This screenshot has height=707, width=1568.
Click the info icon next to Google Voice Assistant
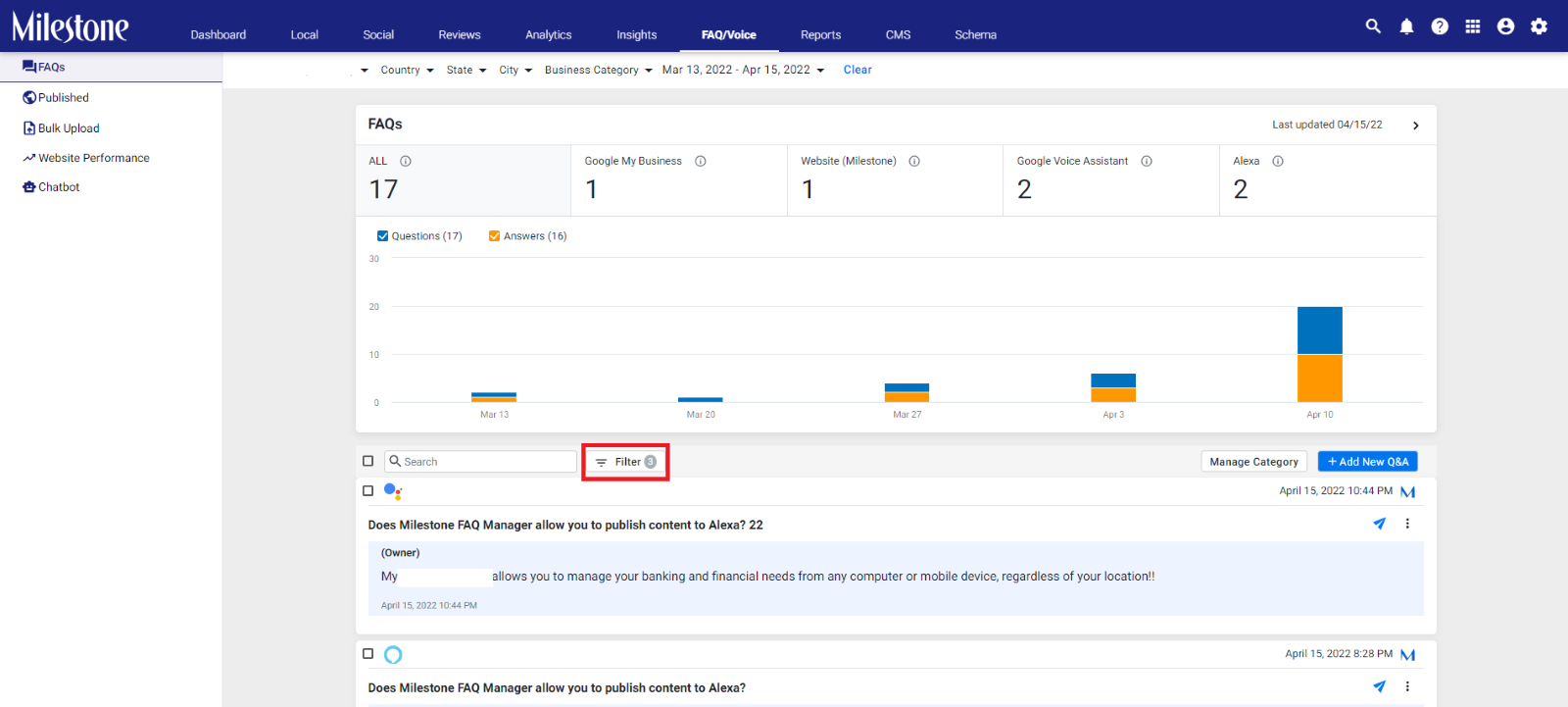coord(1147,161)
